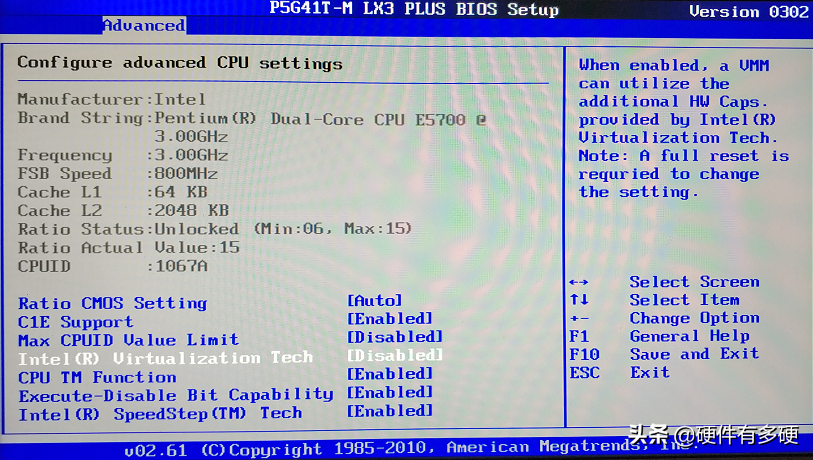Screen dimensions: 813x460
Task: Change CPU TM Function [Enabled] value
Action: [390, 374]
